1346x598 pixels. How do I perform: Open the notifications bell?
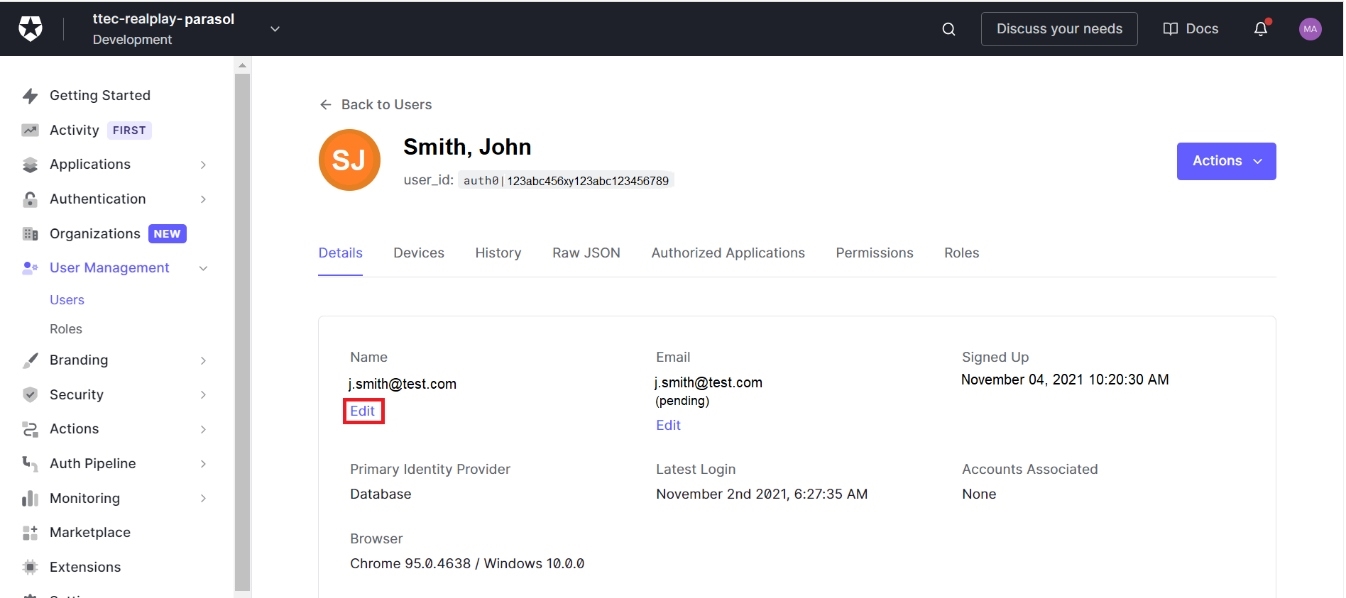[x=1260, y=29]
